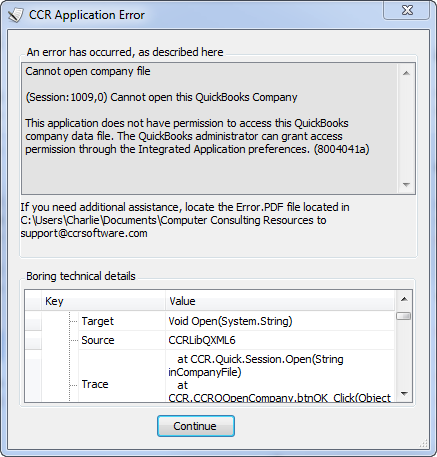Image resolution: width=437 pixels, height=457 pixels.
Task: Click the support@ccrsoftware.com email text
Action: click(x=84, y=233)
